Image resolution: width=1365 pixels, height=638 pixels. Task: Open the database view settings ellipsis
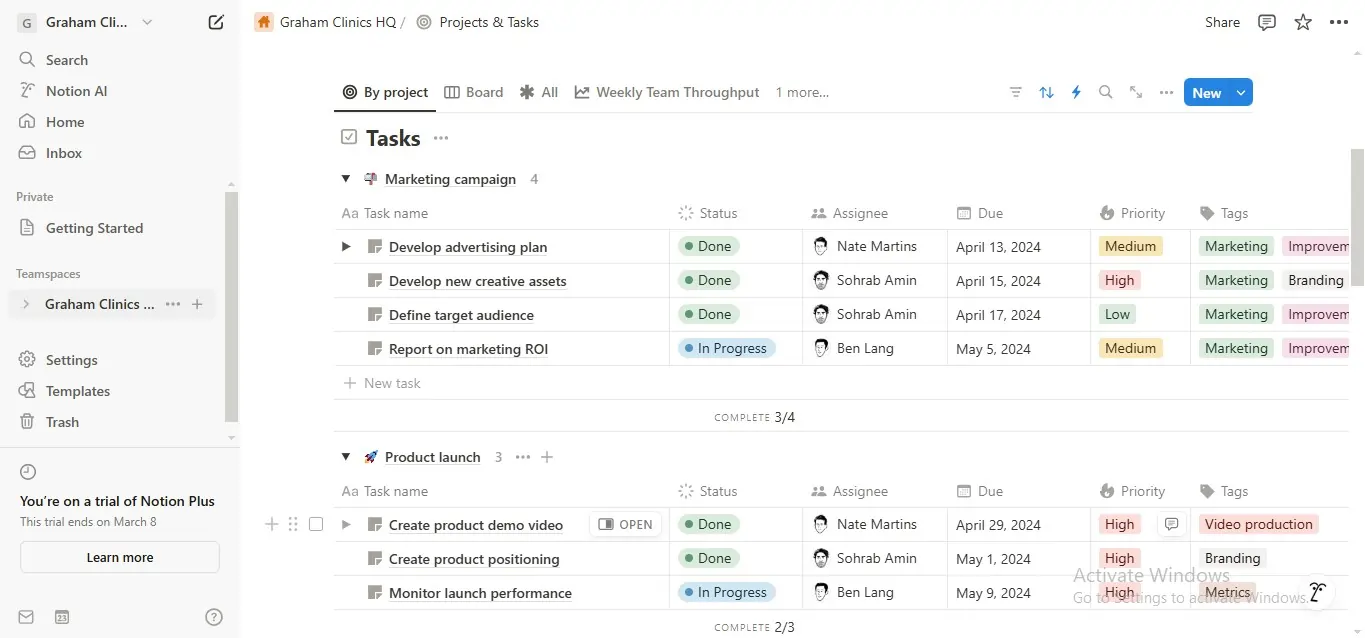(x=1166, y=92)
